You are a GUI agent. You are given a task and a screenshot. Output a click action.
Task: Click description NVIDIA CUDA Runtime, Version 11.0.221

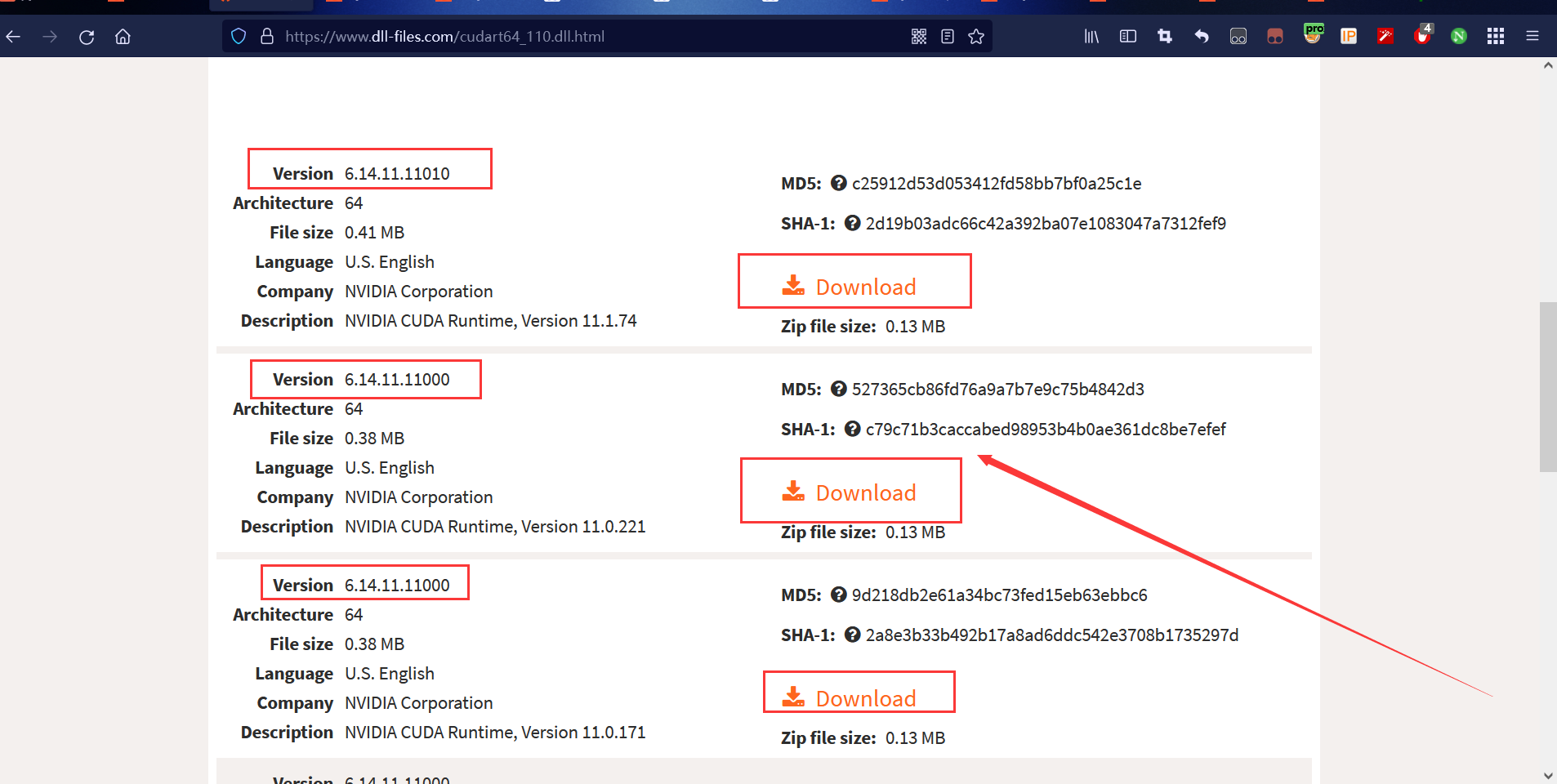pos(495,527)
